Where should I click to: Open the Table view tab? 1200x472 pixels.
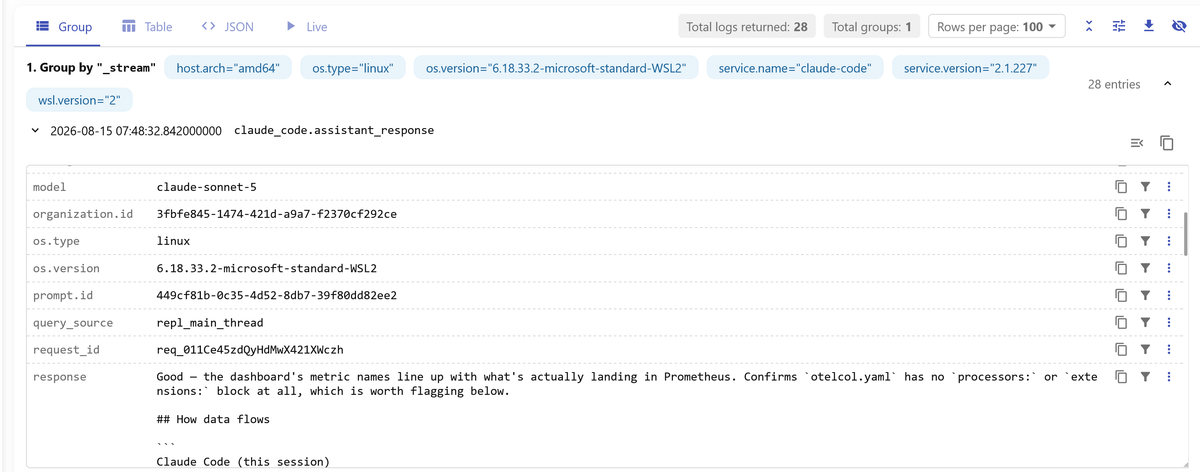(x=146, y=27)
